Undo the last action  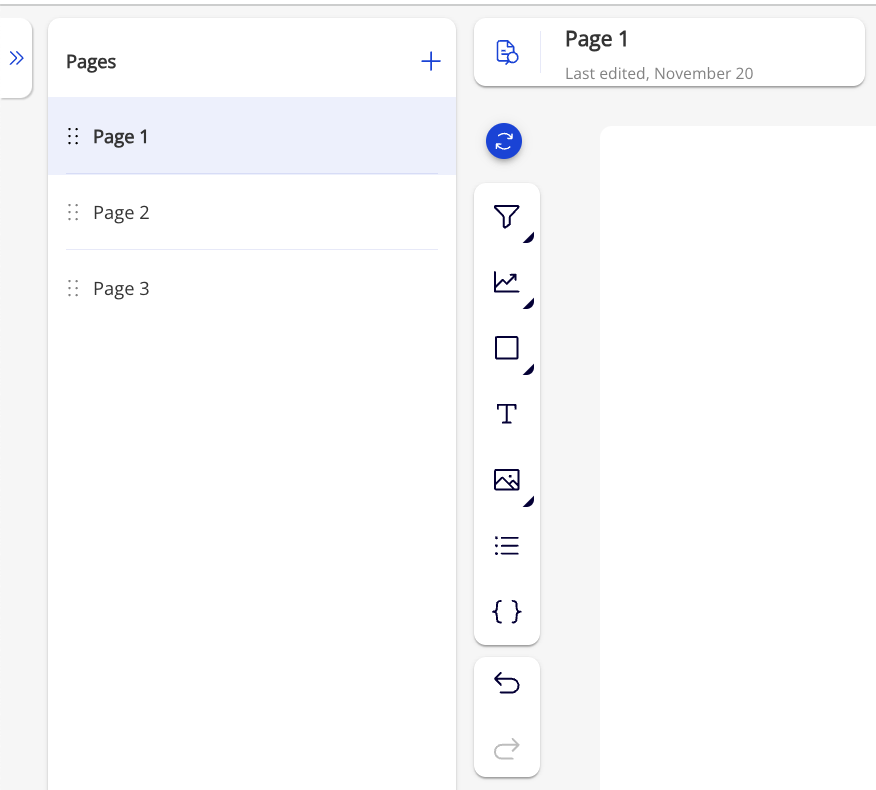(507, 684)
